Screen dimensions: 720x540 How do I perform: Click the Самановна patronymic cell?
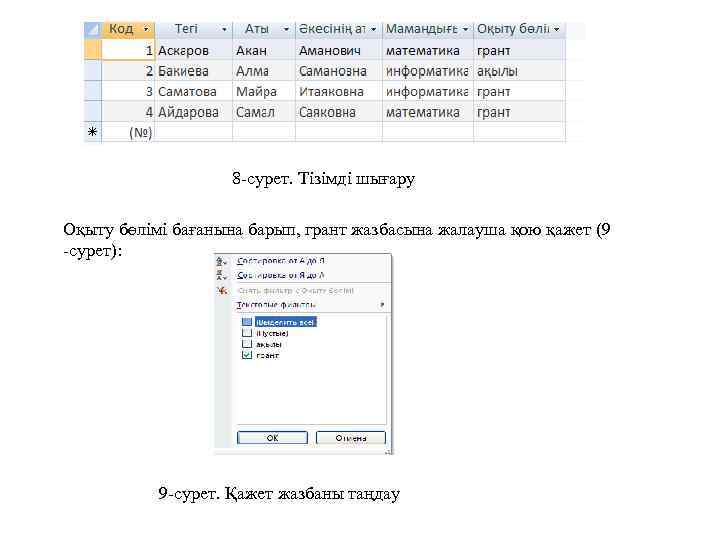pos(339,71)
